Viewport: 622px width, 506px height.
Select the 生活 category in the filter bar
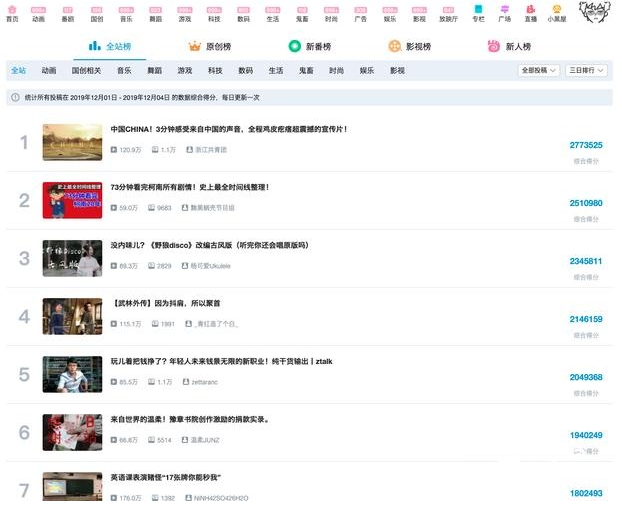pos(276,71)
